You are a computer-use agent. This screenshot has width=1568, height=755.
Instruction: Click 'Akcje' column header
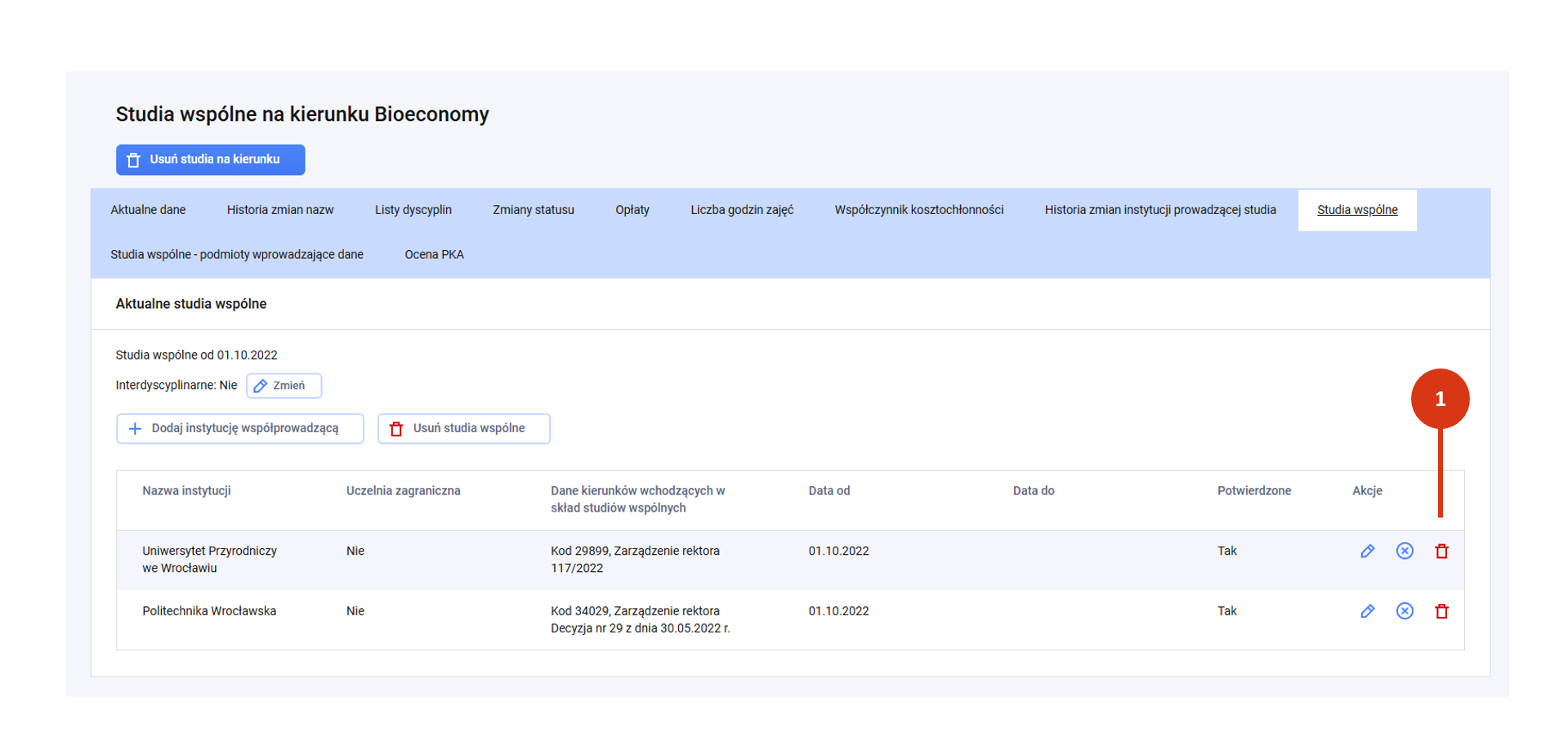(x=1367, y=491)
